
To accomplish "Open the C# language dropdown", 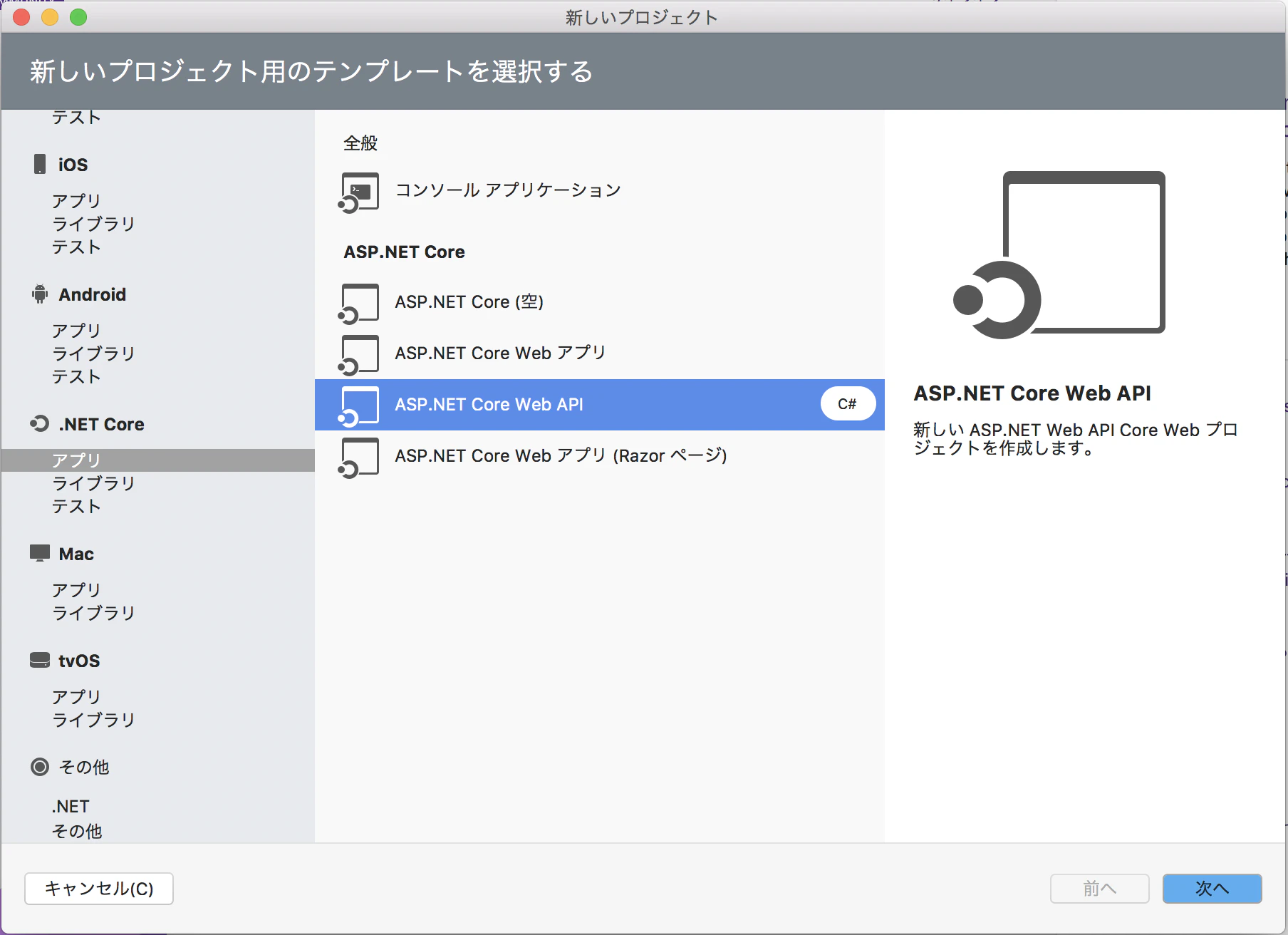I will coord(848,404).
